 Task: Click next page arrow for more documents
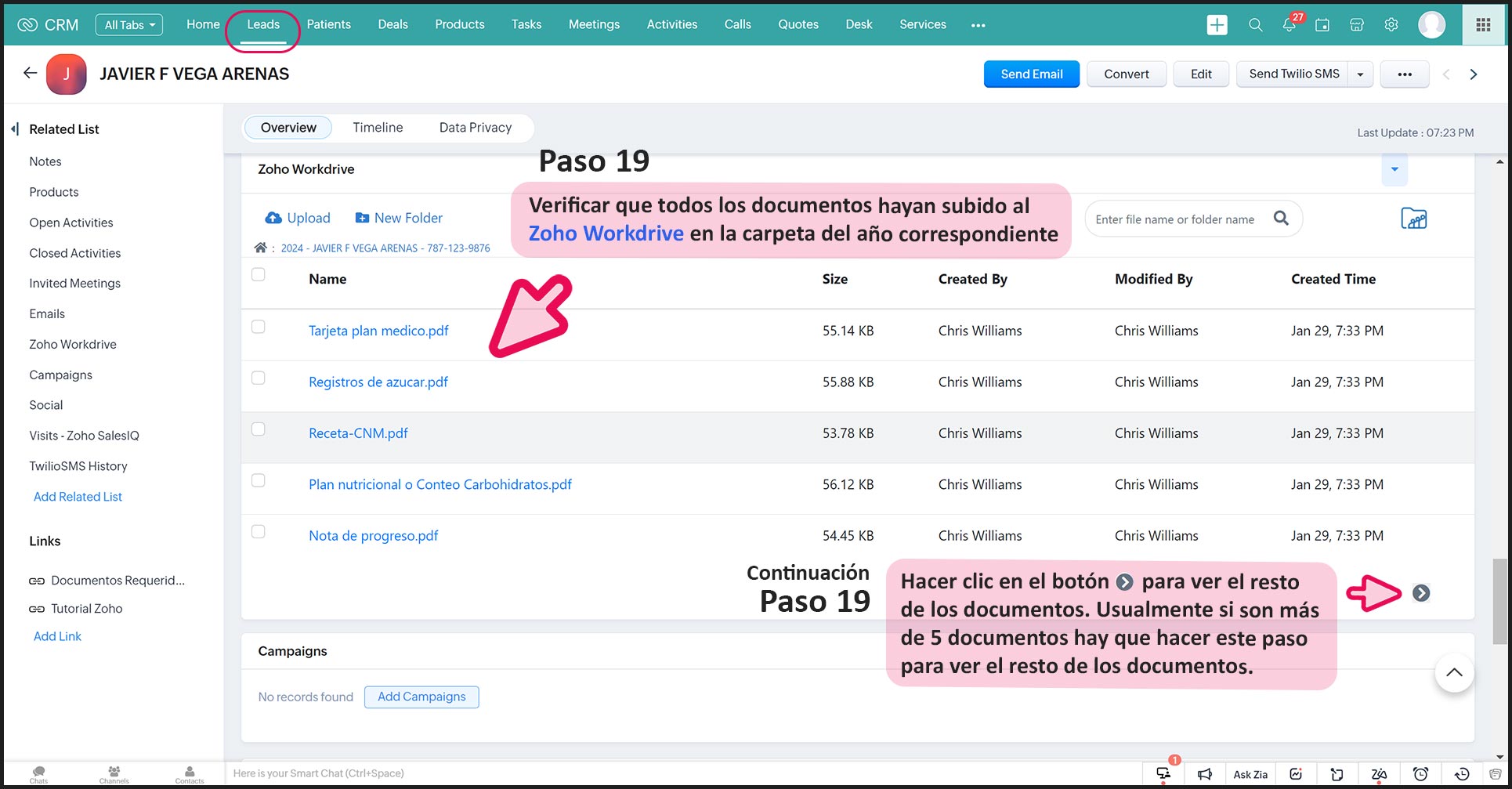click(x=1421, y=593)
